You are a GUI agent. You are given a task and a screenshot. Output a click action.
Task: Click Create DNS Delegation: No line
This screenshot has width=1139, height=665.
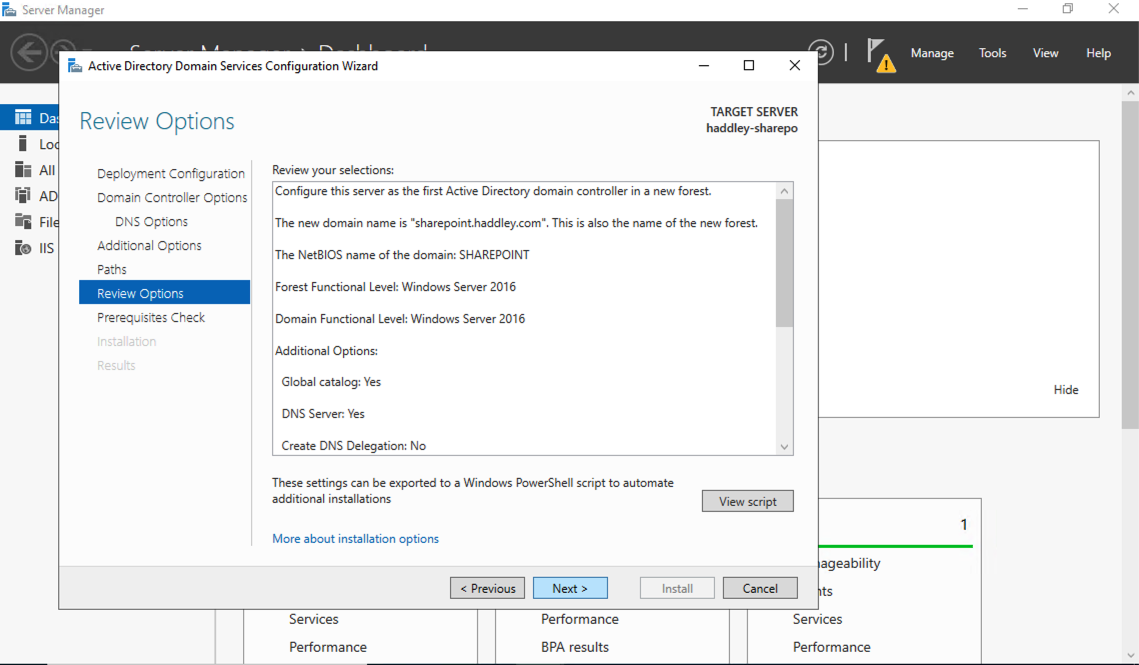pos(353,446)
